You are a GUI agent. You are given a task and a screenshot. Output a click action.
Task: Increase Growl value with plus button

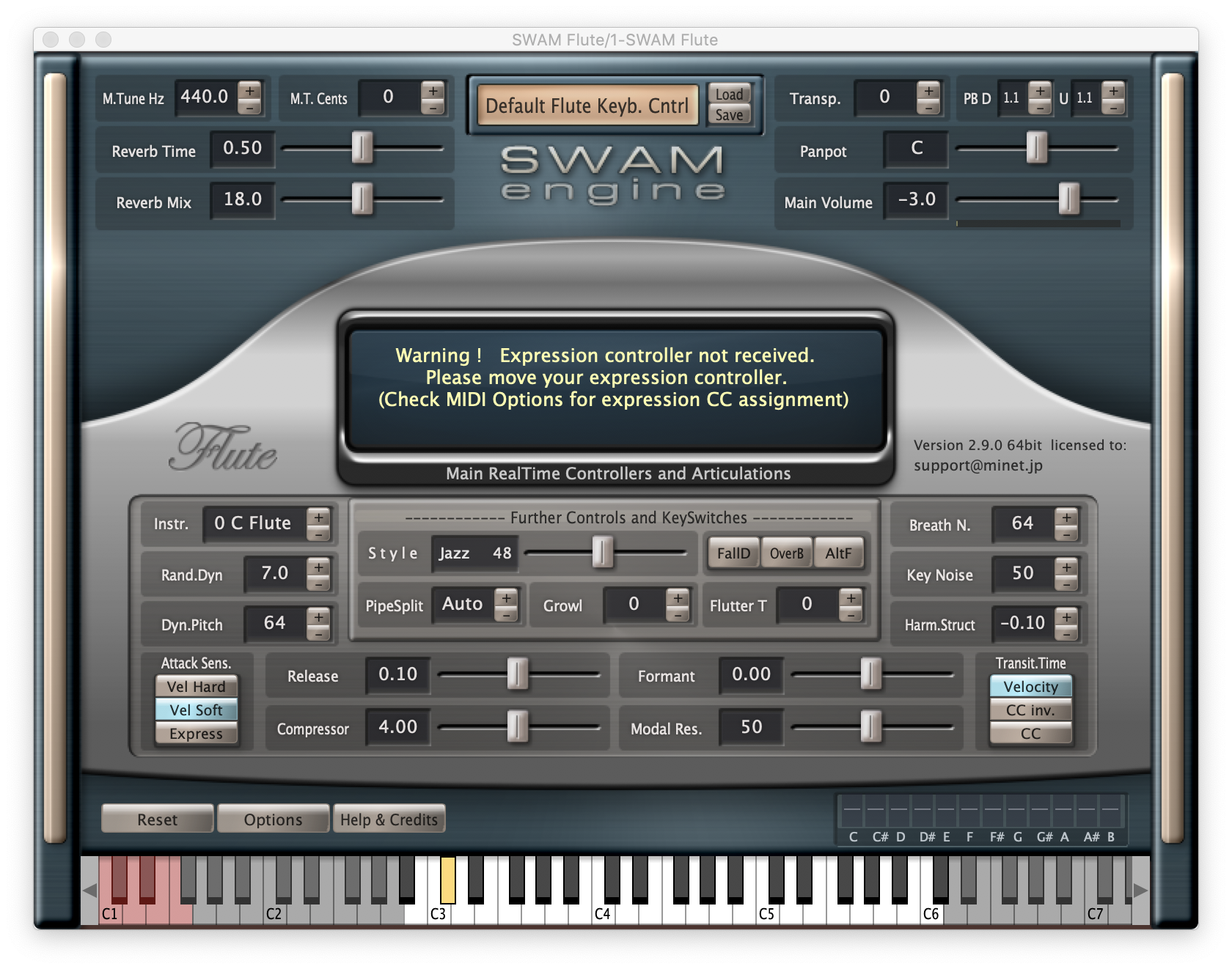pos(678,597)
